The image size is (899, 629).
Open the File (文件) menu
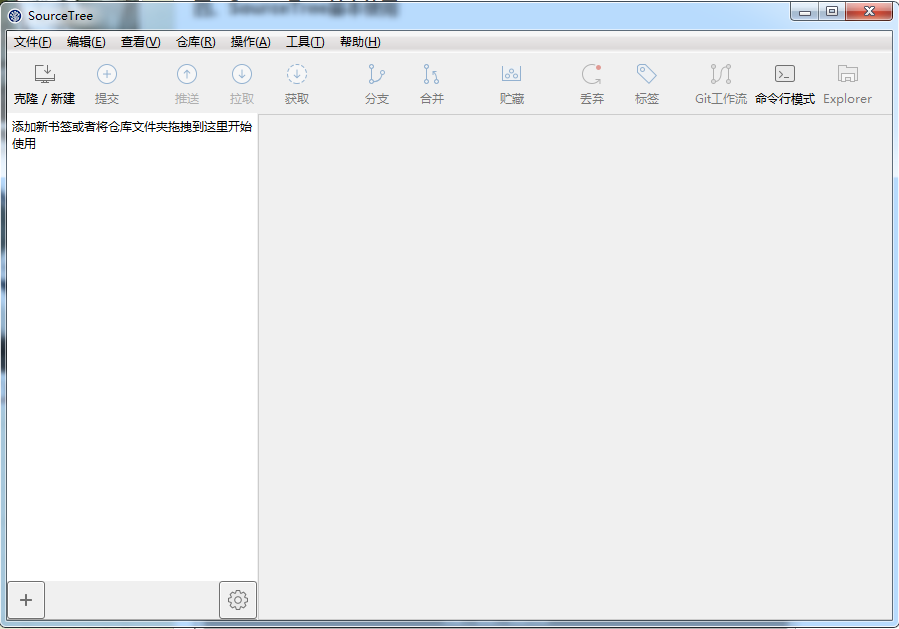pos(33,42)
